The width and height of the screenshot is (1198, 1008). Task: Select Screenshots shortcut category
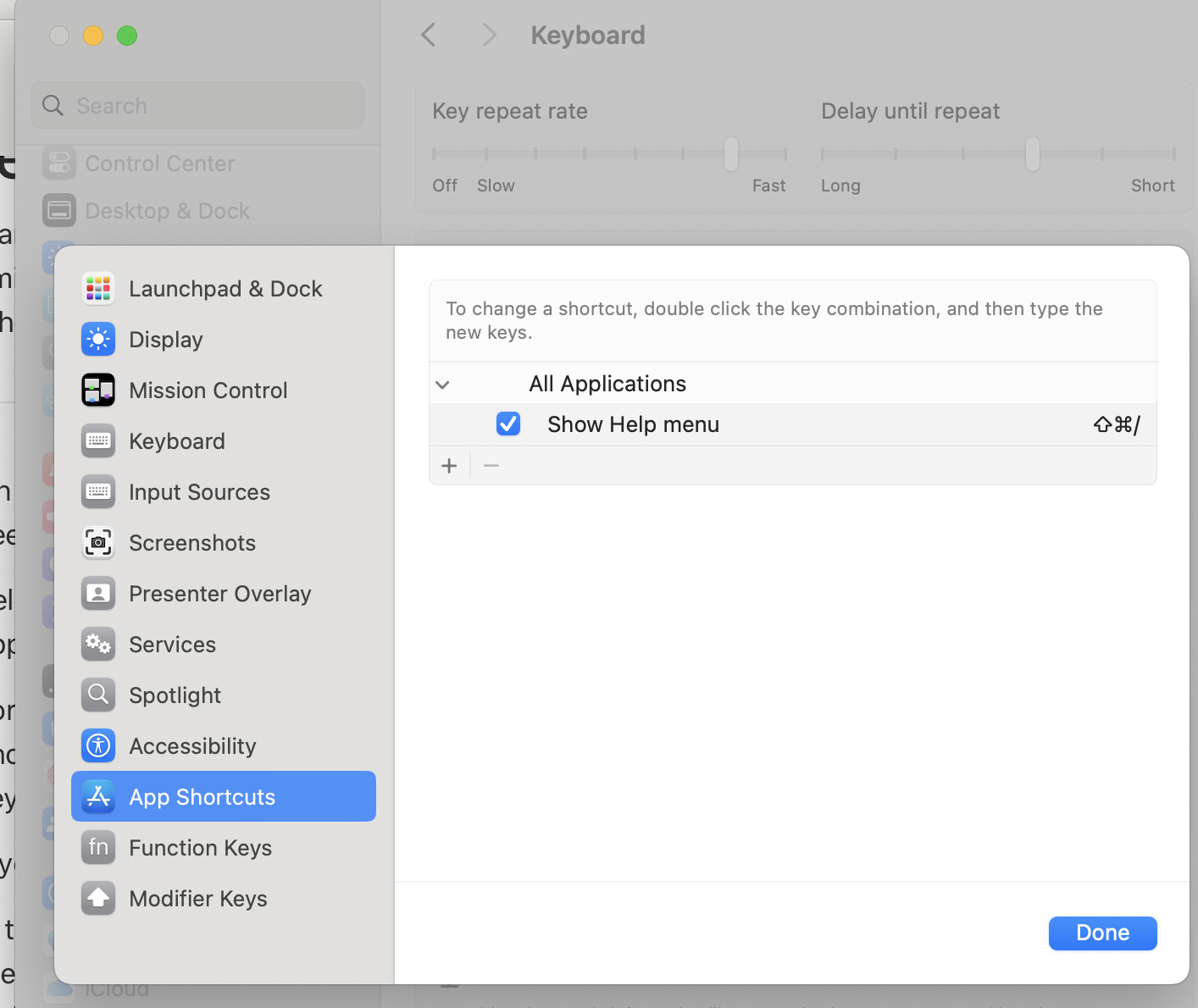click(224, 543)
